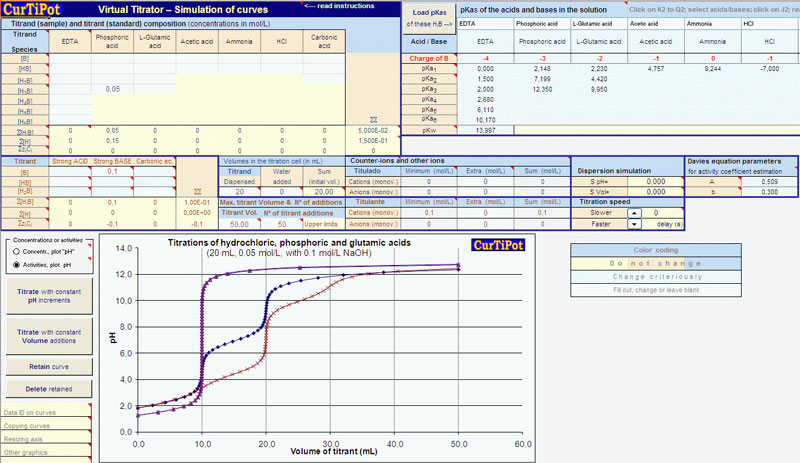Click the Strong ACID titrant column header
800x463 pixels.
coord(70,161)
